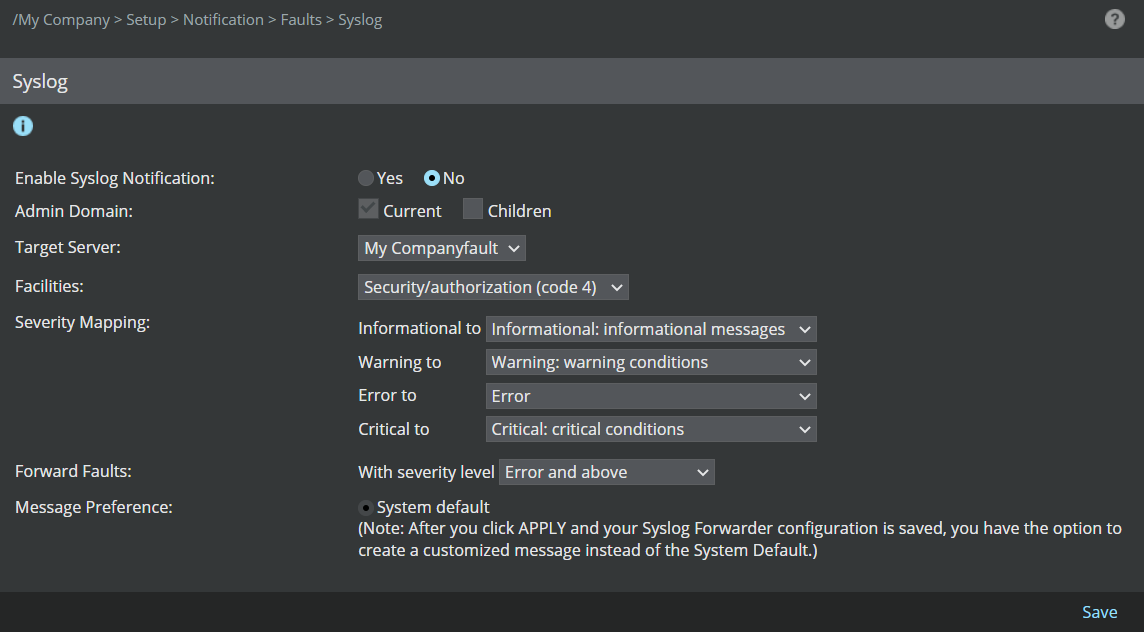Open the Target Server dropdown
Viewport: 1144px width, 632px height.
pos(441,248)
